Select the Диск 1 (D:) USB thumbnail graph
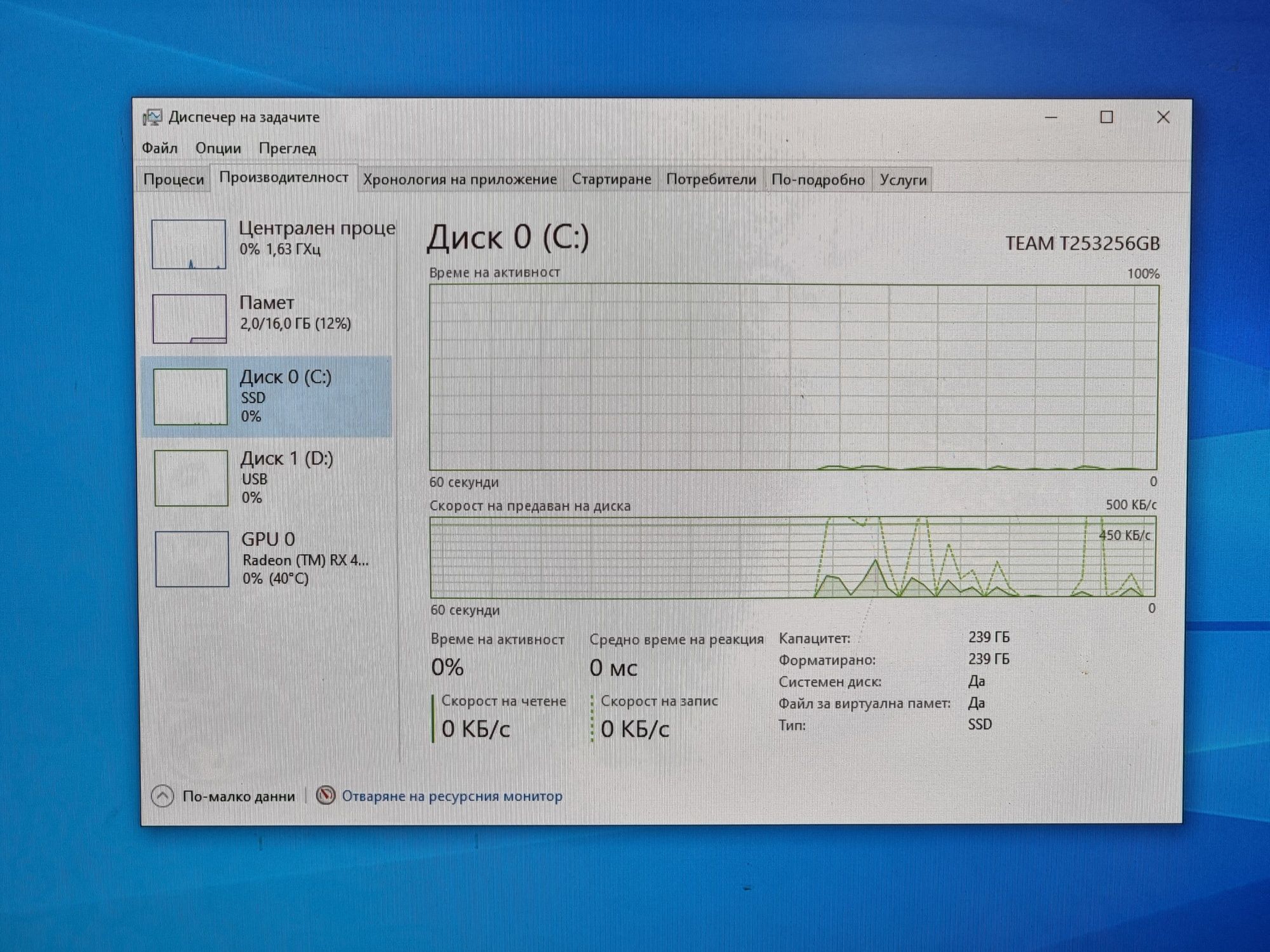Image resolution: width=1270 pixels, height=952 pixels. click(x=191, y=478)
